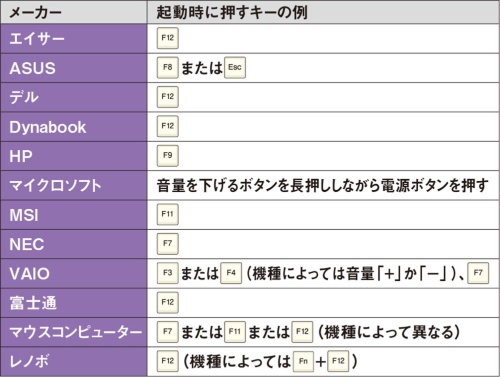Click the 起動時に押すキーの例 column header
This screenshot has width=500, height=377.
(x=323, y=12)
